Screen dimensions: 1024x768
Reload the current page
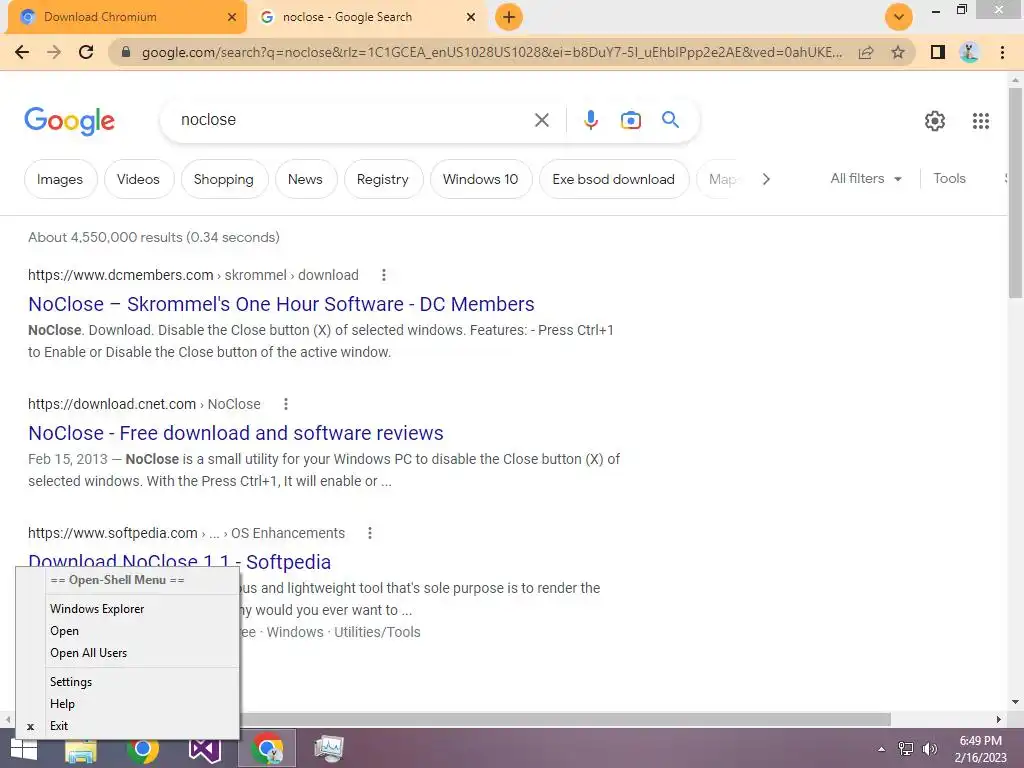(x=86, y=52)
